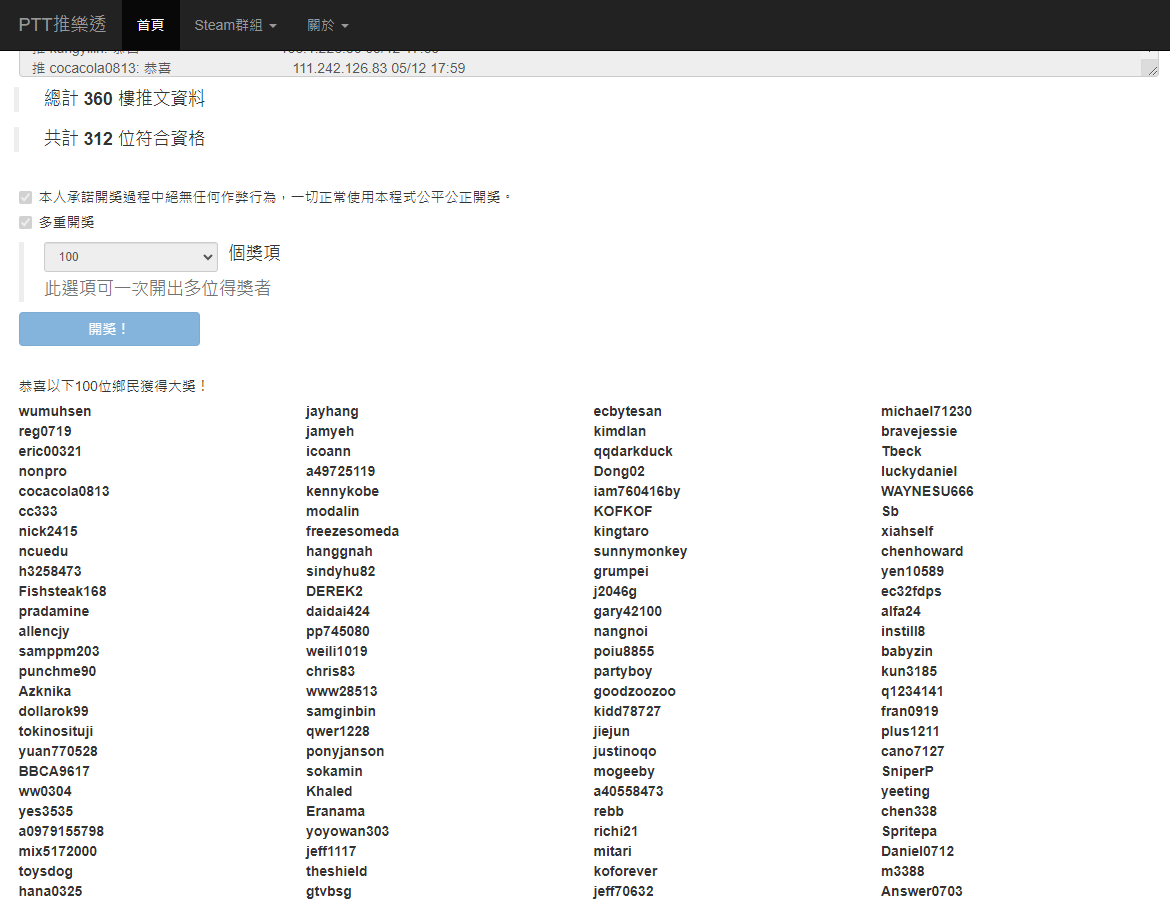Open the prize count dropdown showing 100
This screenshot has width=1170, height=903.
coord(131,257)
